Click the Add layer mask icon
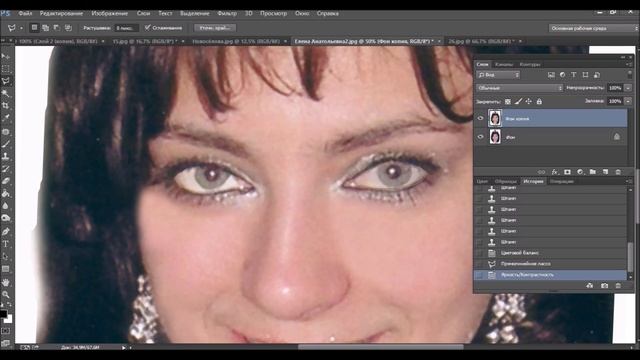Image resolution: width=640 pixels, height=360 pixels. click(567, 172)
